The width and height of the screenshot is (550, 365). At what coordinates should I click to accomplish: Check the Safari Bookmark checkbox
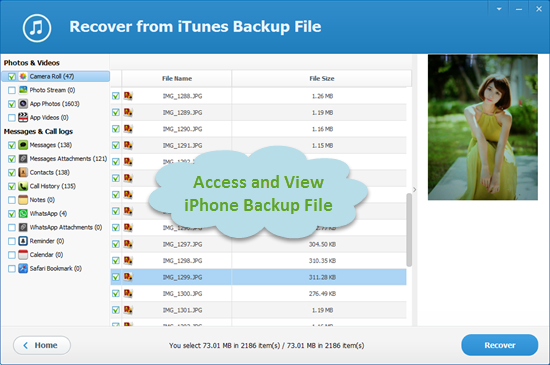pyautogui.click(x=12, y=269)
